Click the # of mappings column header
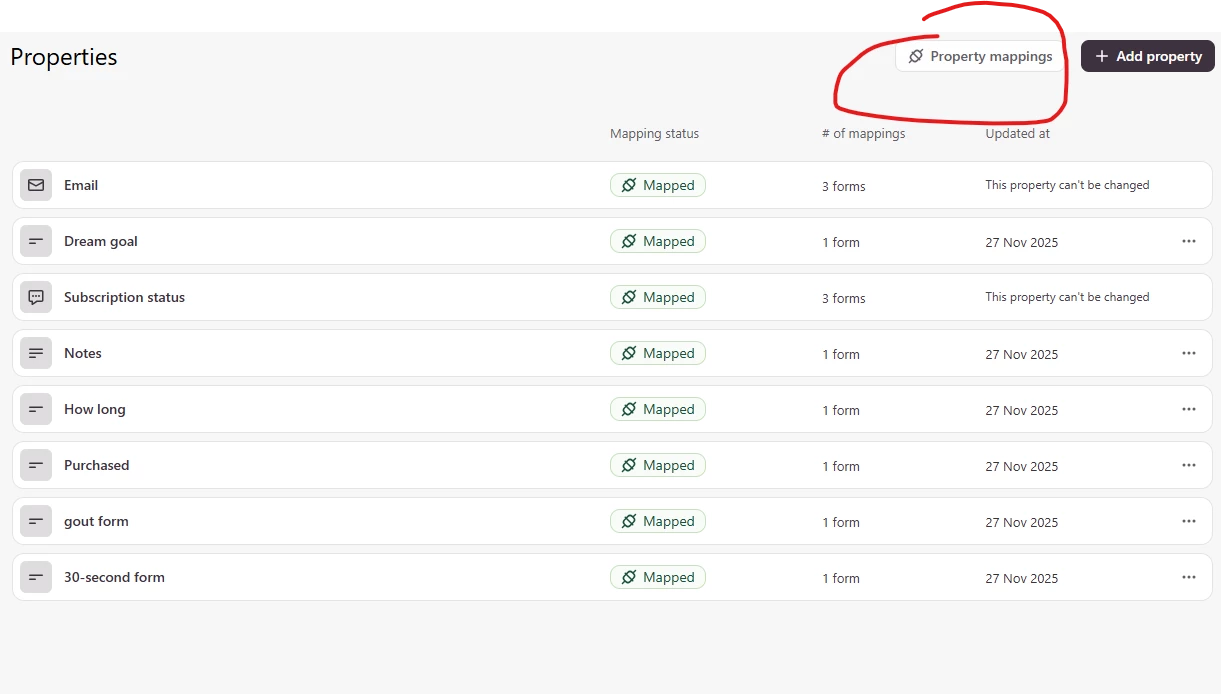Viewport: 1221px width, 694px height. coord(863,133)
